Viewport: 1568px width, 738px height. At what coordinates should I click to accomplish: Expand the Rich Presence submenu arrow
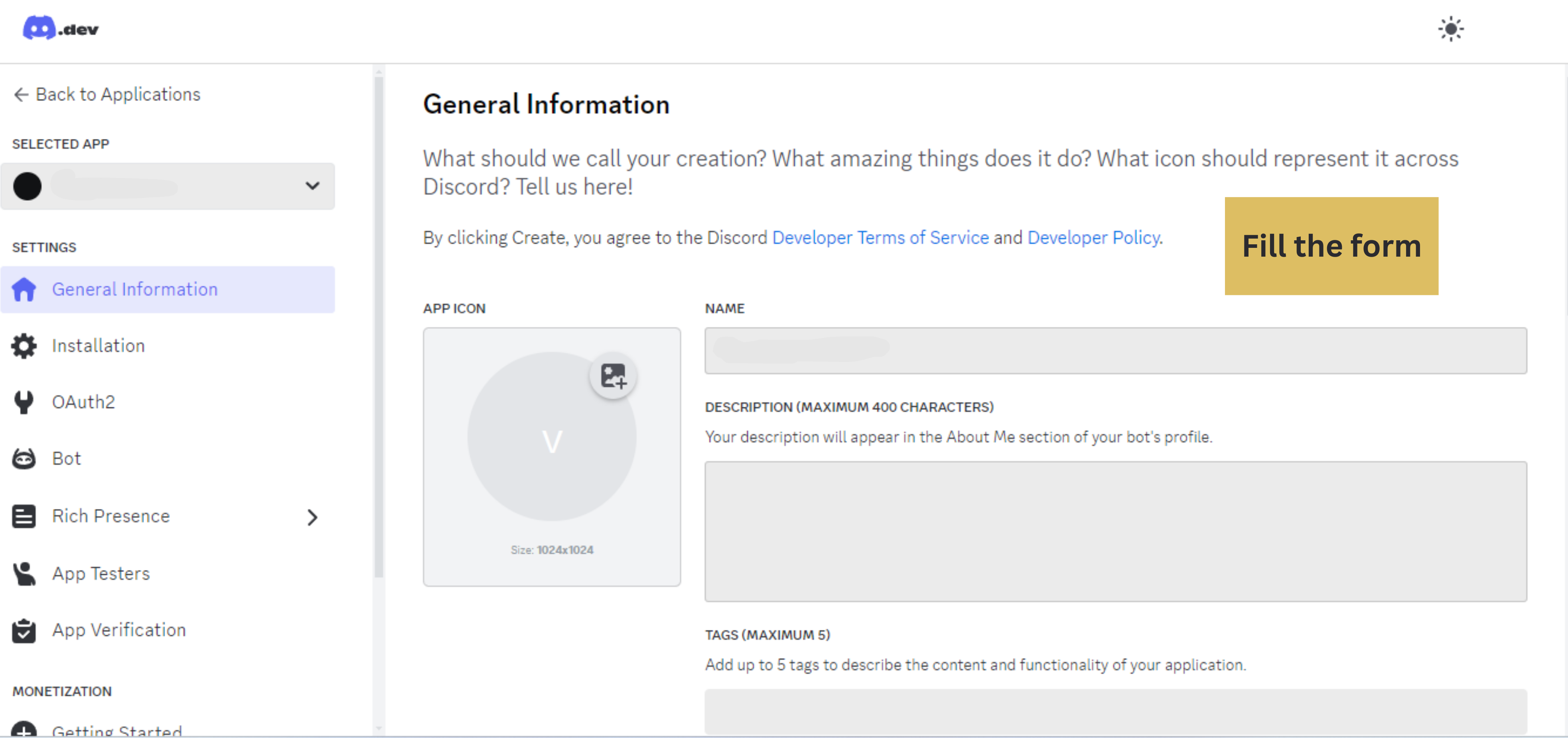[x=312, y=517]
